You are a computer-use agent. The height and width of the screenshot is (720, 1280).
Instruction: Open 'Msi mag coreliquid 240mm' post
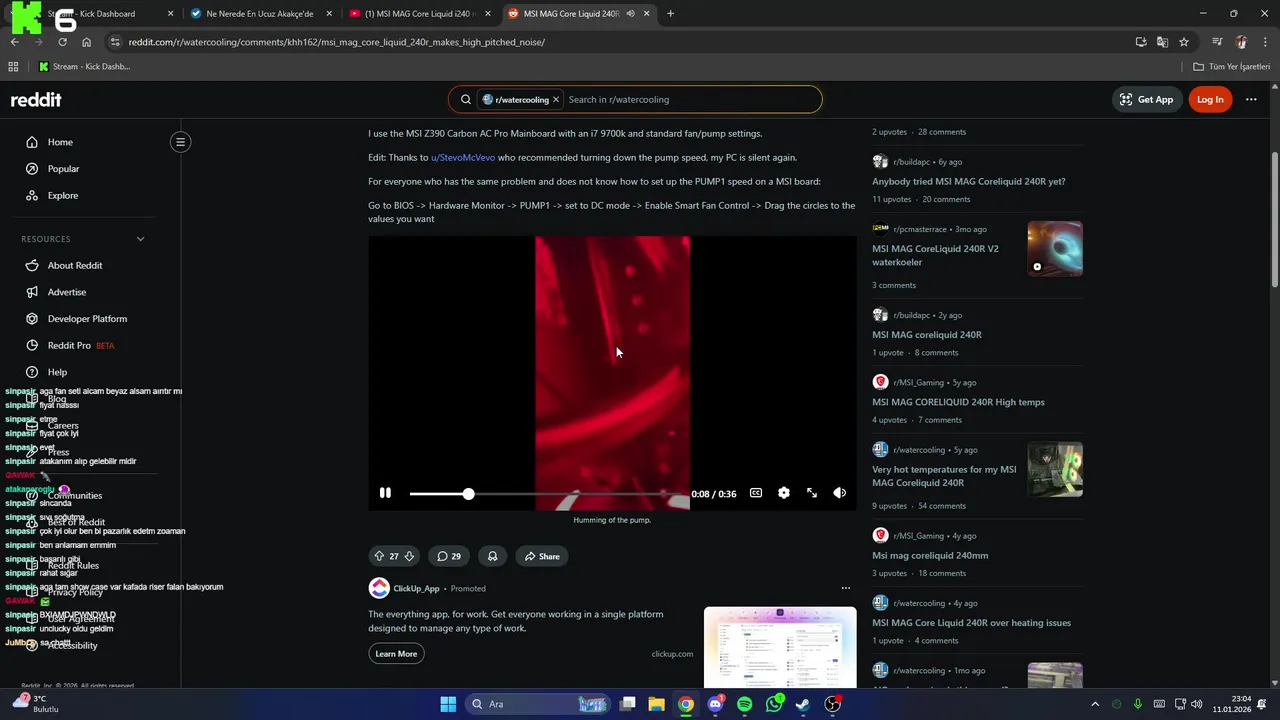pyautogui.click(x=930, y=556)
